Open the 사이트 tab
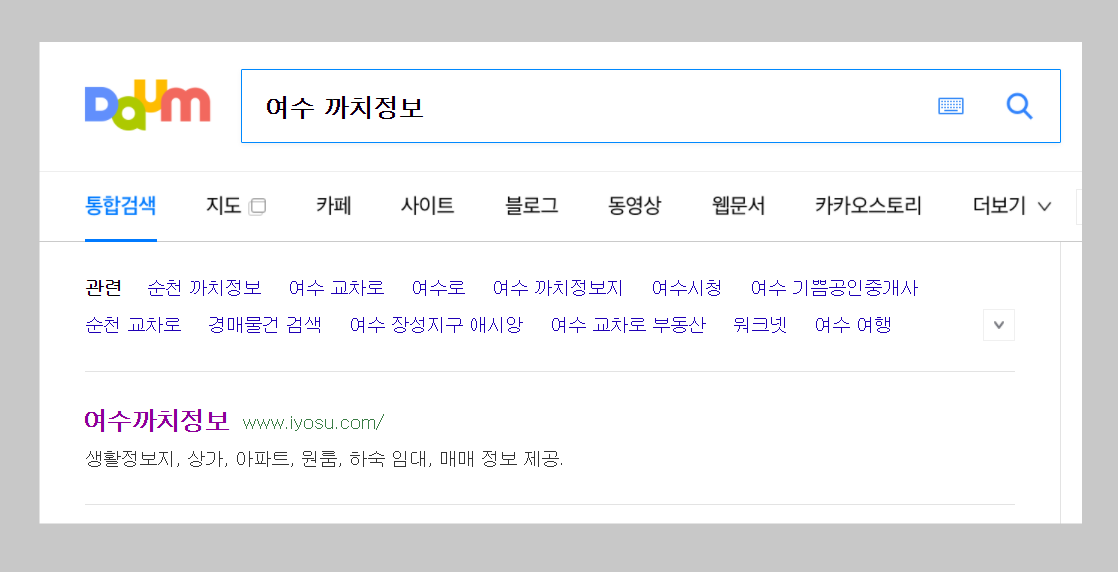This screenshot has height=572, width=1118. [427, 206]
